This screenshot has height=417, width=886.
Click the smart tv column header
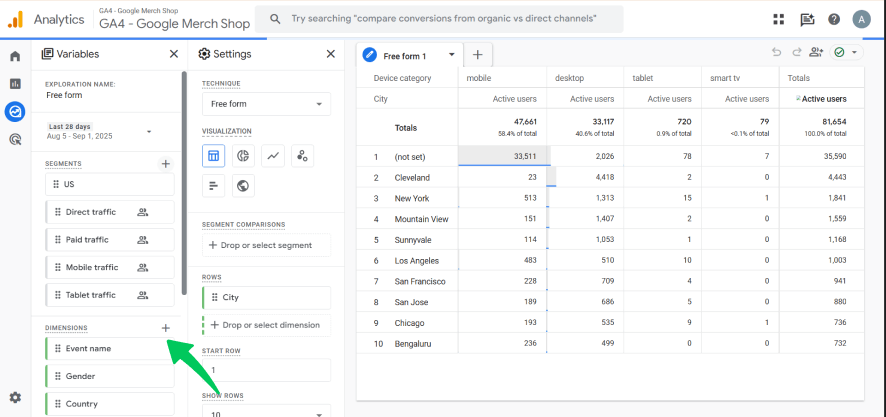pos(724,79)
